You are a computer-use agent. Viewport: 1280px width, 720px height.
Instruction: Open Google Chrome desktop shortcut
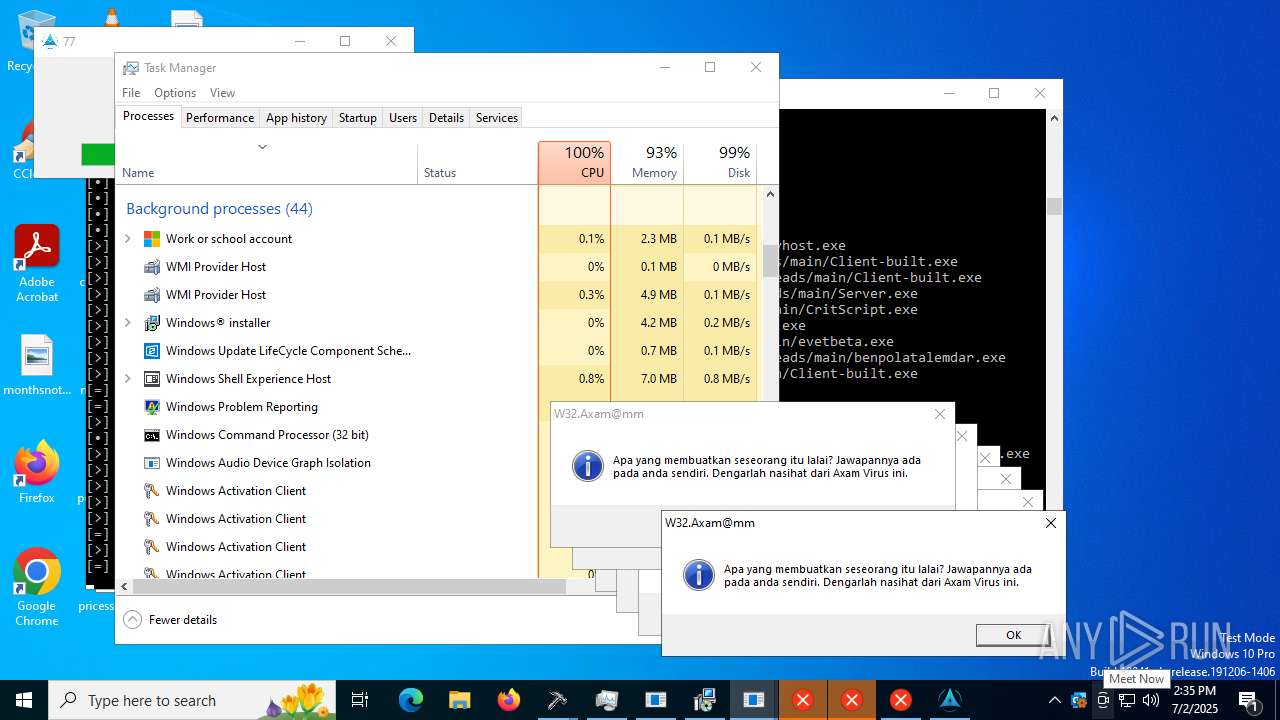[x=37, y=587]
